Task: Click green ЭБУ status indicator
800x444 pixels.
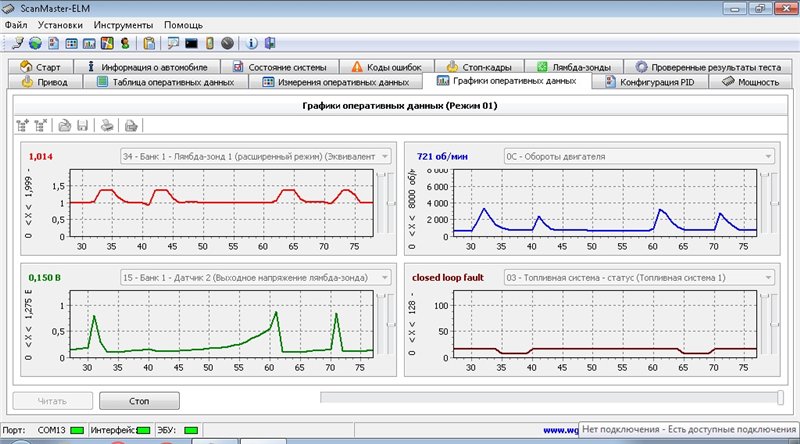Action: [x=191, y=430]
